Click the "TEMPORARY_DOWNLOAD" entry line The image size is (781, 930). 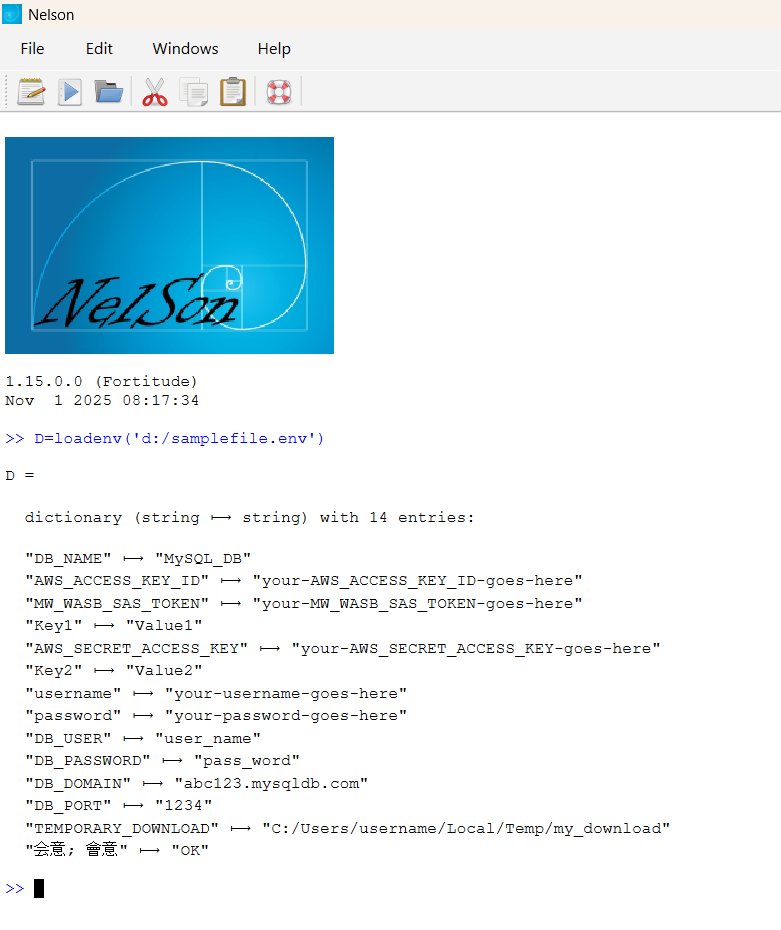point(348,829)
